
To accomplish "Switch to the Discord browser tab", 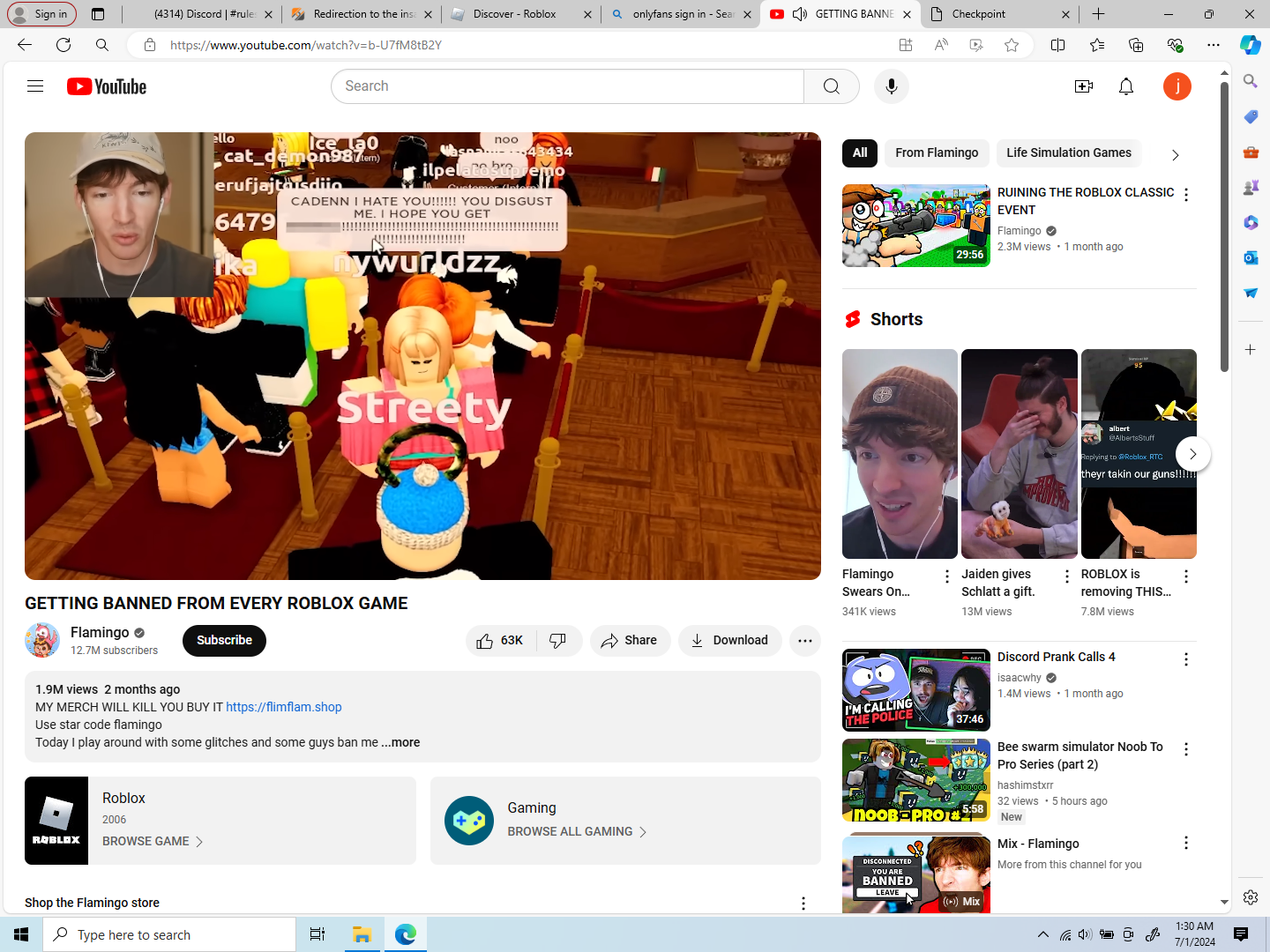I will pos(203,14).
